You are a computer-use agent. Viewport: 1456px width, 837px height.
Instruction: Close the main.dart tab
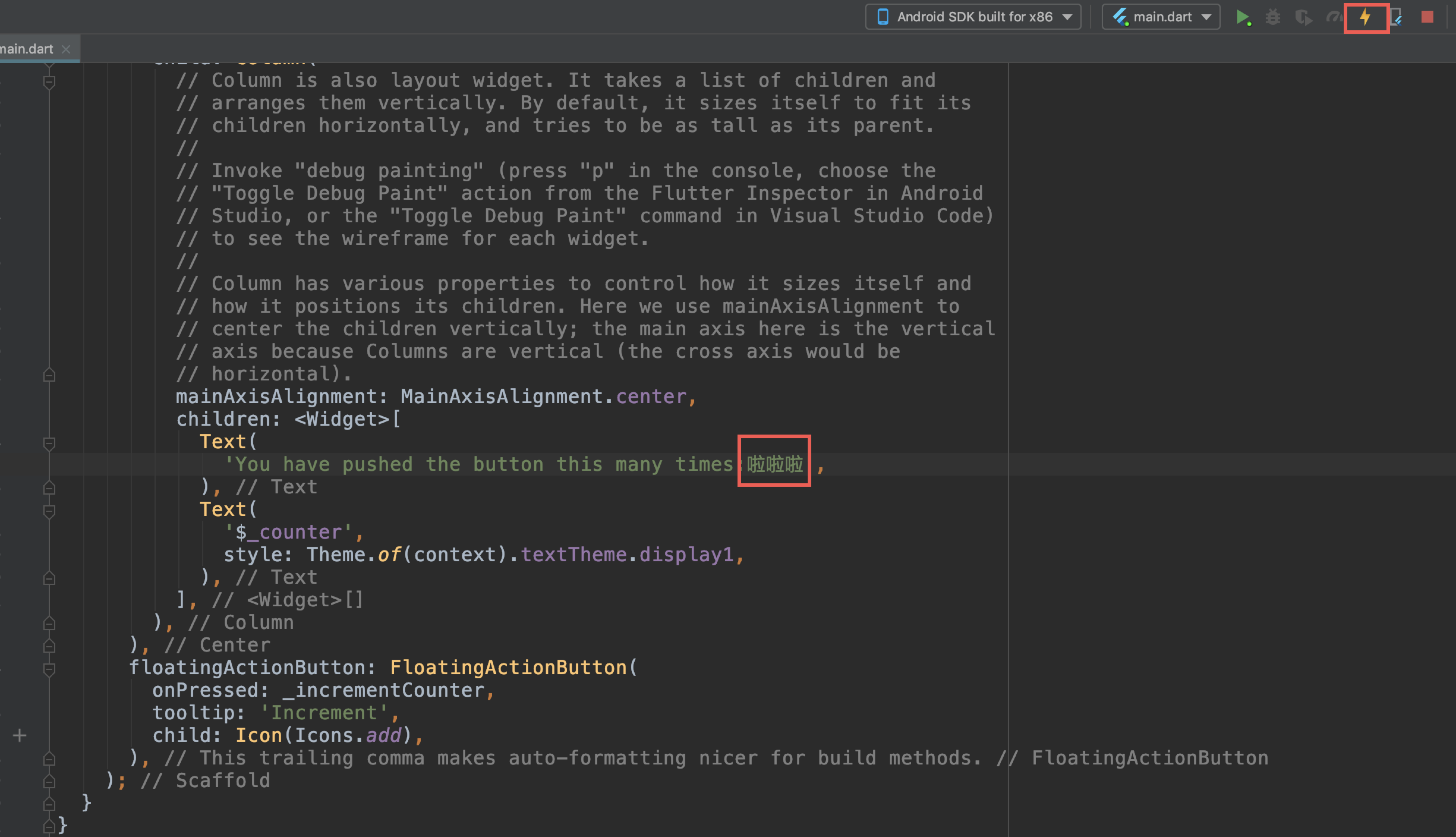click(66, 49)
